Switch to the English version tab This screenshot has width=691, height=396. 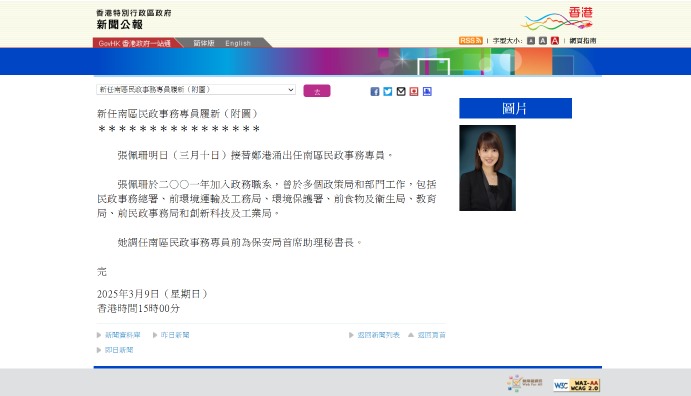click(x=238, y=43)
